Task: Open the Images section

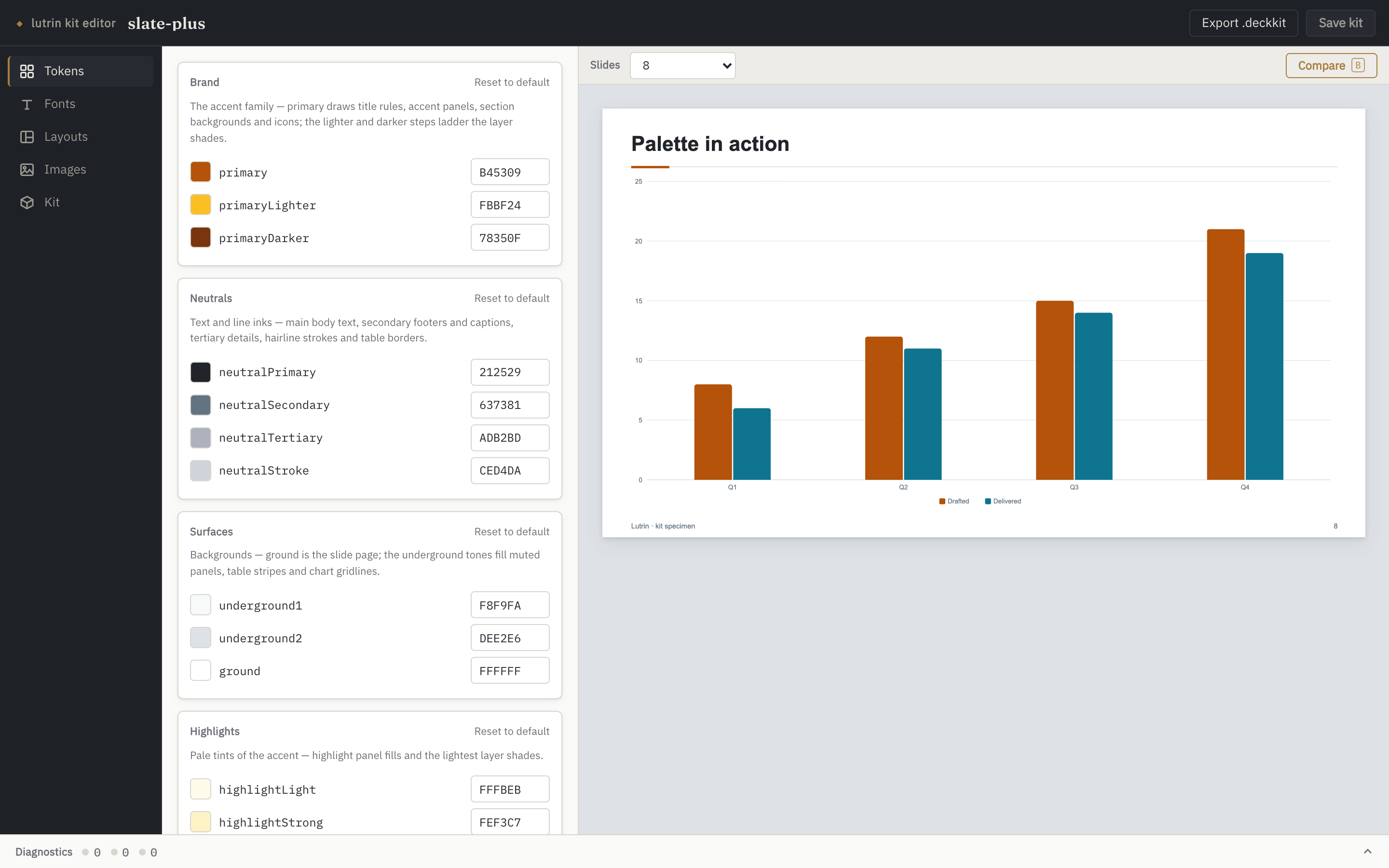Action: pyautogui.click(x=81, y=169)
